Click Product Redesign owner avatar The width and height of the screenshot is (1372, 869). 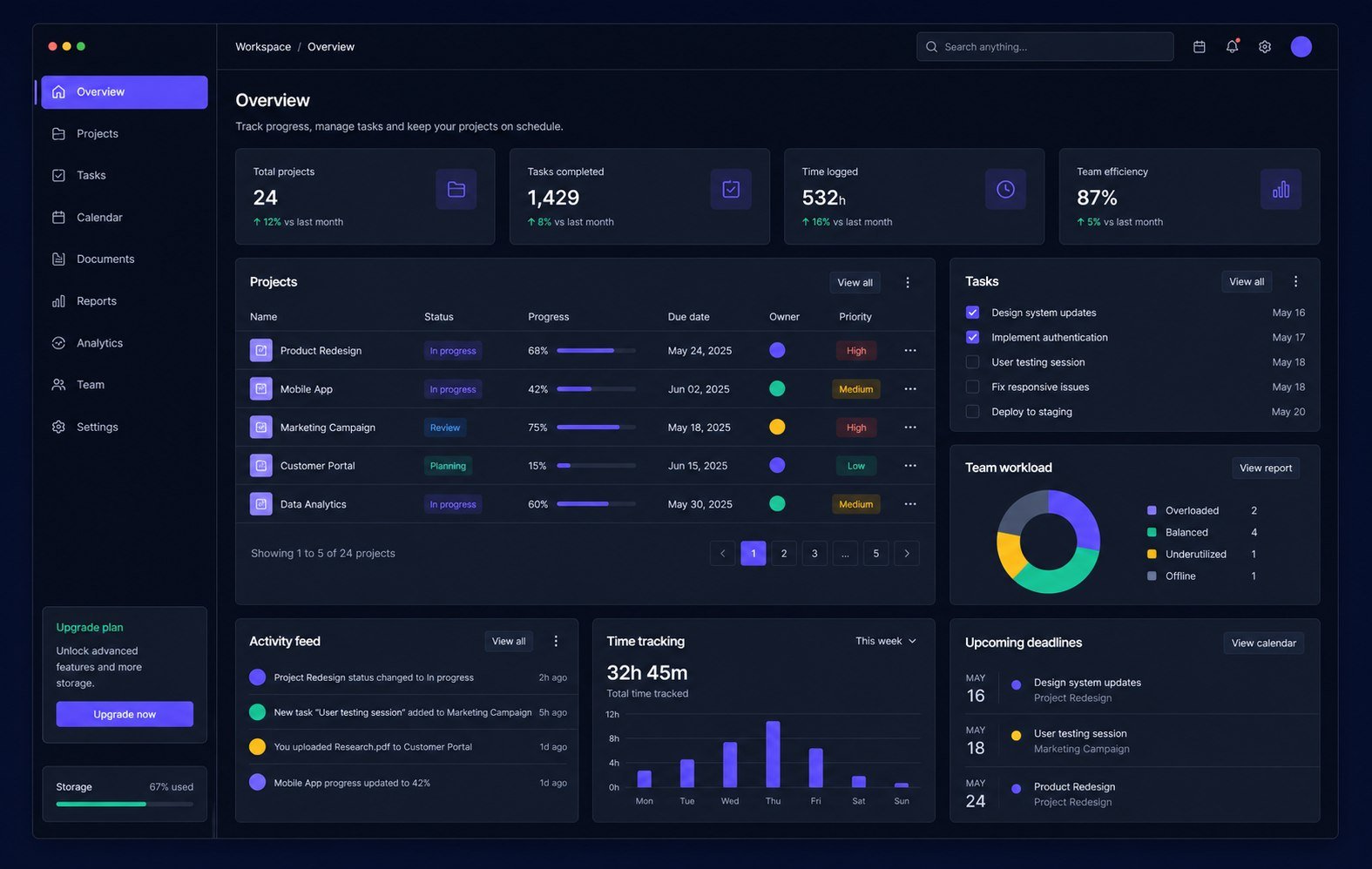click(x=777, y=350)
